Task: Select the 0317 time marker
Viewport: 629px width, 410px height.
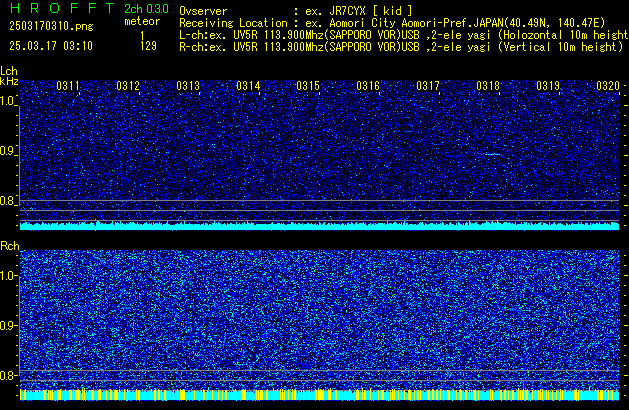Action: (428, 86)
